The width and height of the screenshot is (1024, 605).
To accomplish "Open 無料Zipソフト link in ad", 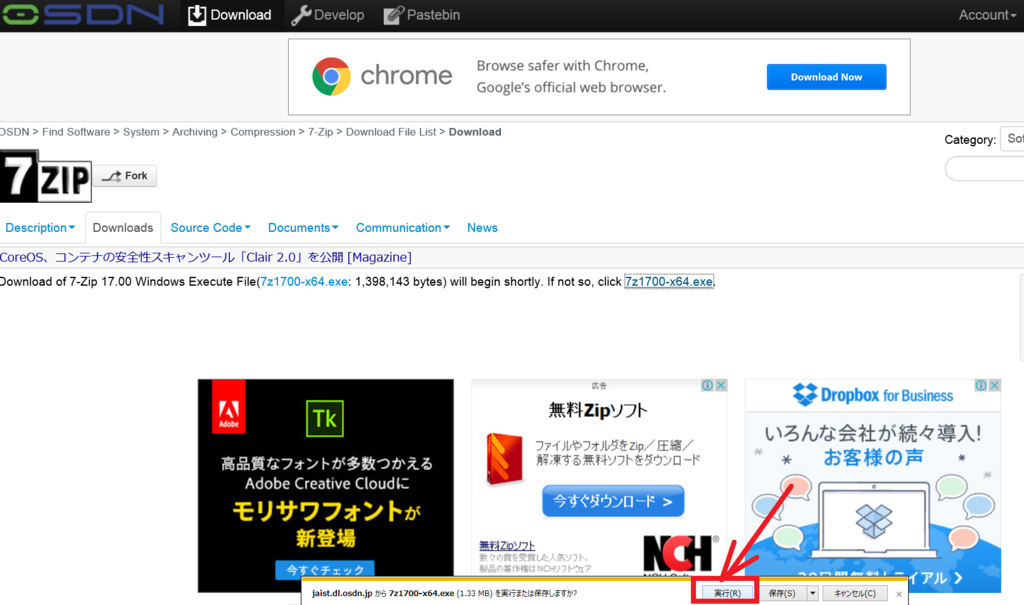I will [x=507, y=546].
